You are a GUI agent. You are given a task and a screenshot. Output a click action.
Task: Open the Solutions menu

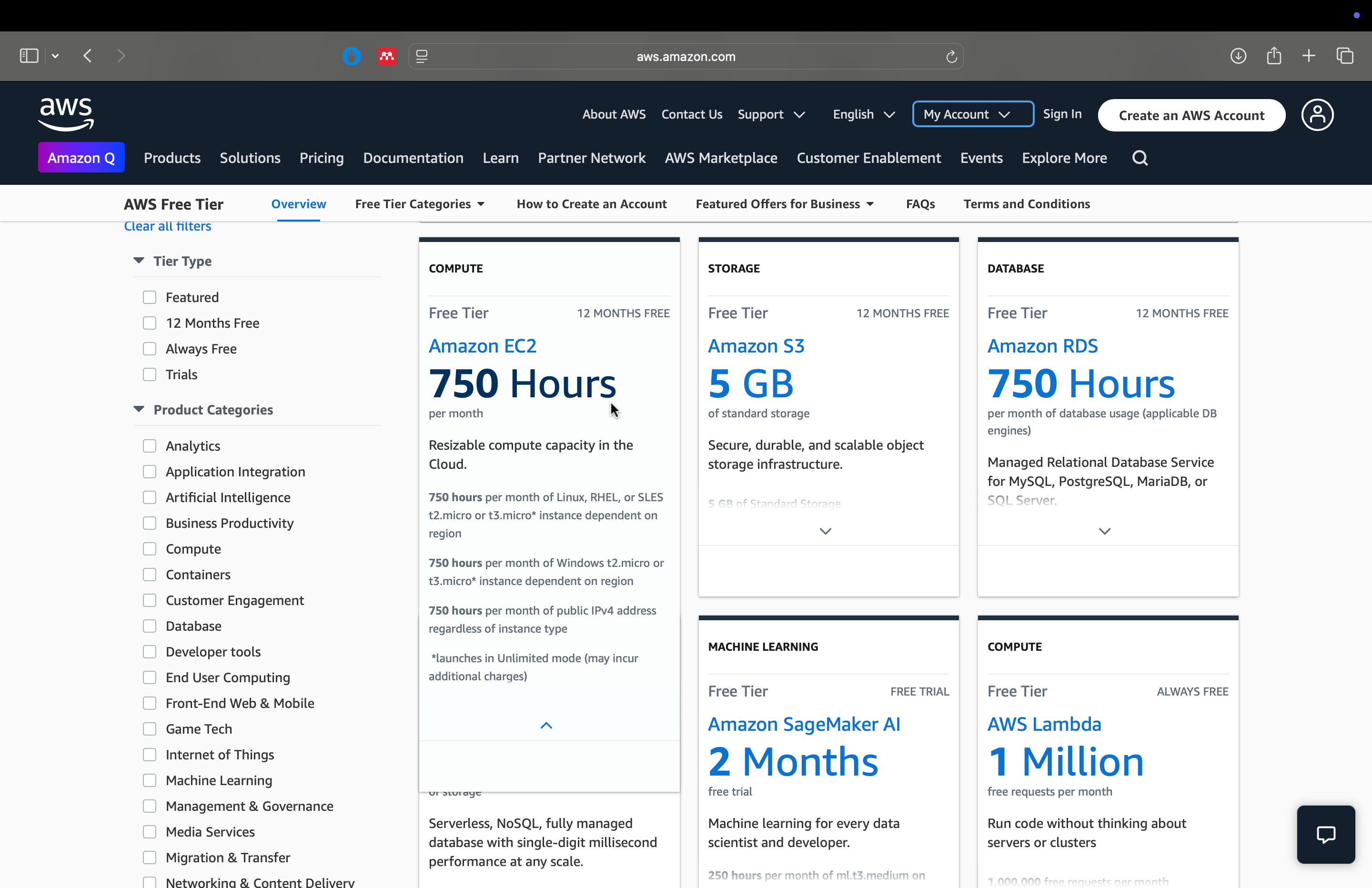pos(250,158)
